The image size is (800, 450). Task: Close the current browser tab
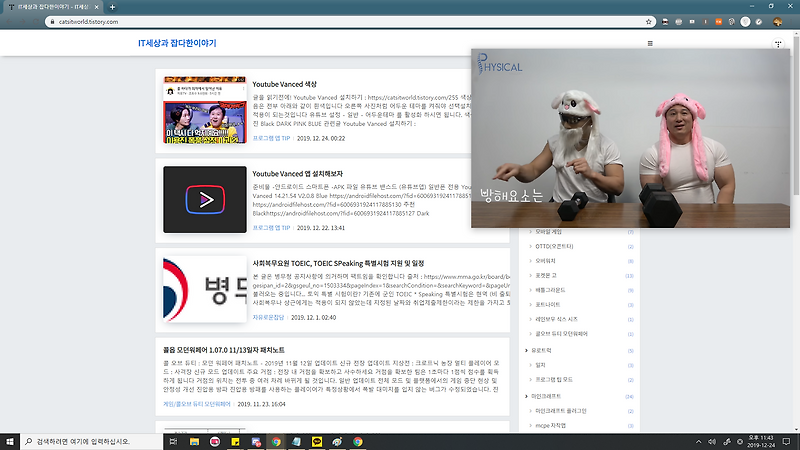click(96, 7)
